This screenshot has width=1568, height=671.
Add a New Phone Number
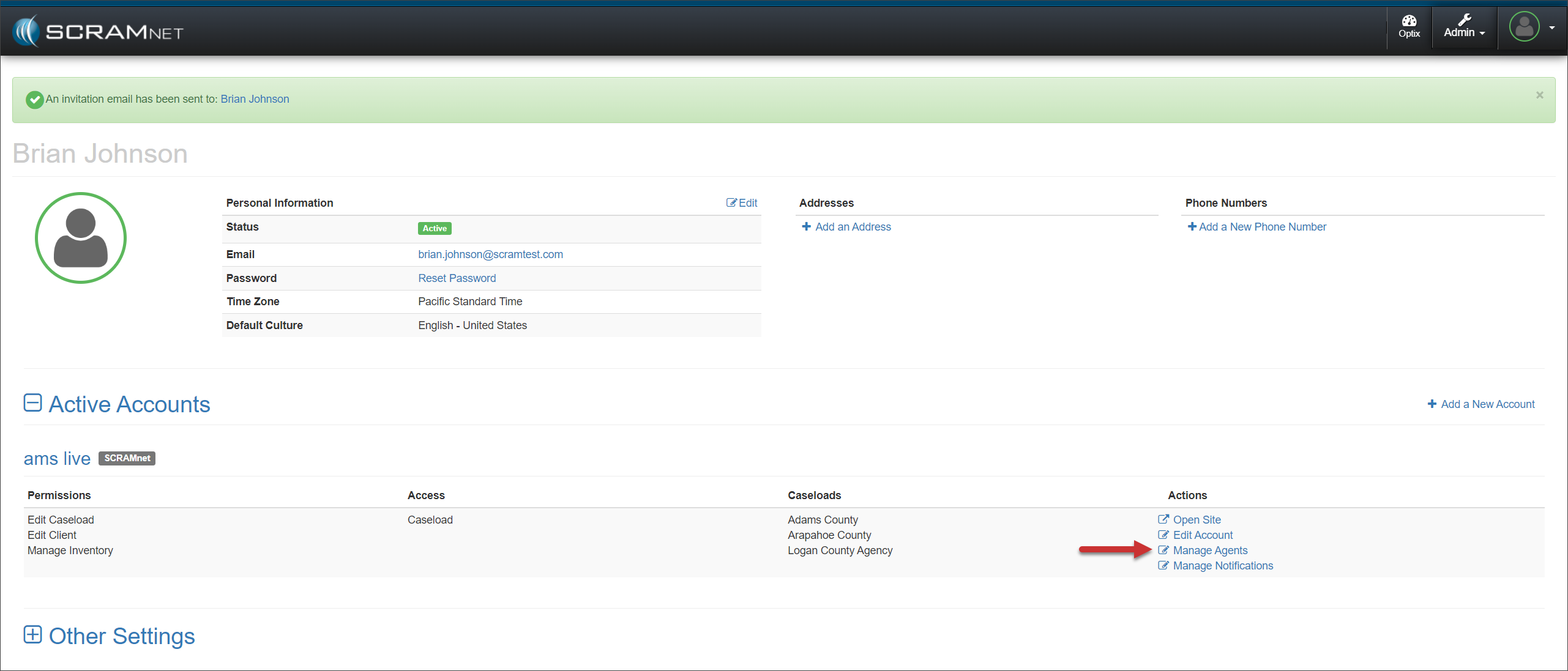click(1257, 227)
